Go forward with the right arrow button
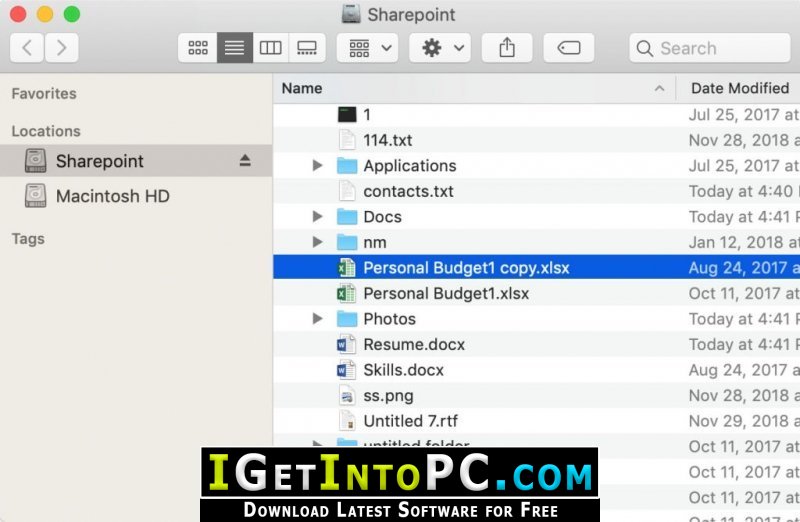Image resolution: width=800 pixels, height=522 pixels. point(62,48)
